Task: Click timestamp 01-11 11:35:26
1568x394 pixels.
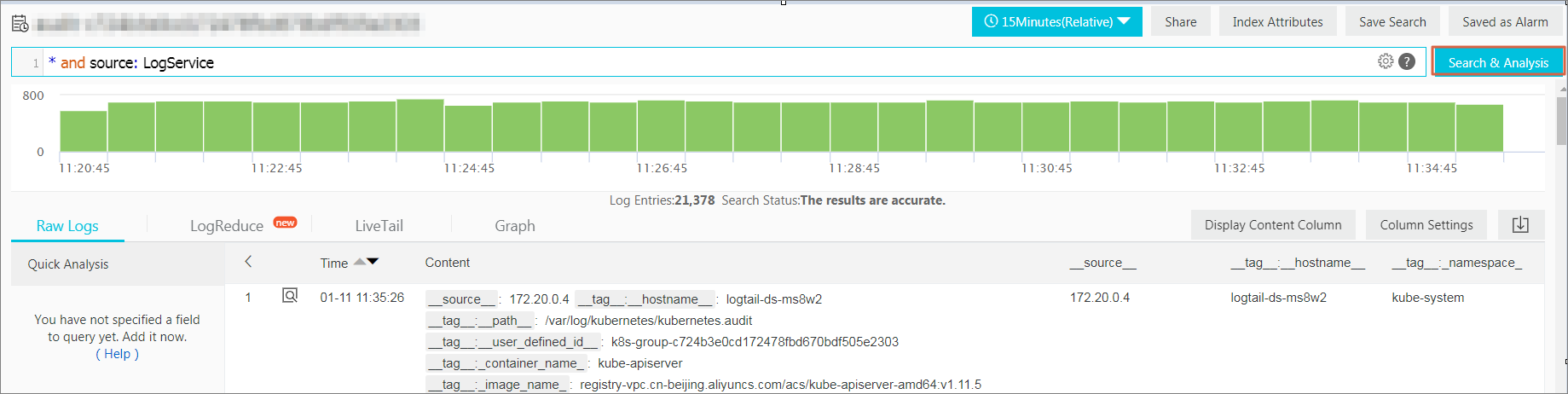Action: [x=362, y=298]
